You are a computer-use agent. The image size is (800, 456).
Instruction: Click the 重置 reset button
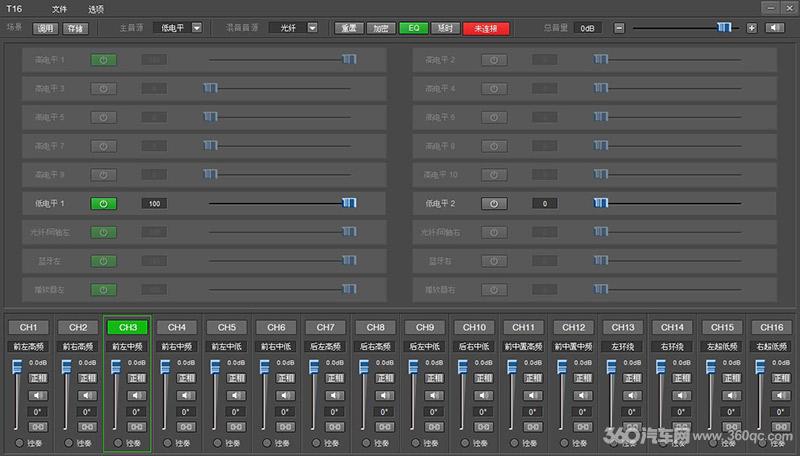tap(349, 28)
